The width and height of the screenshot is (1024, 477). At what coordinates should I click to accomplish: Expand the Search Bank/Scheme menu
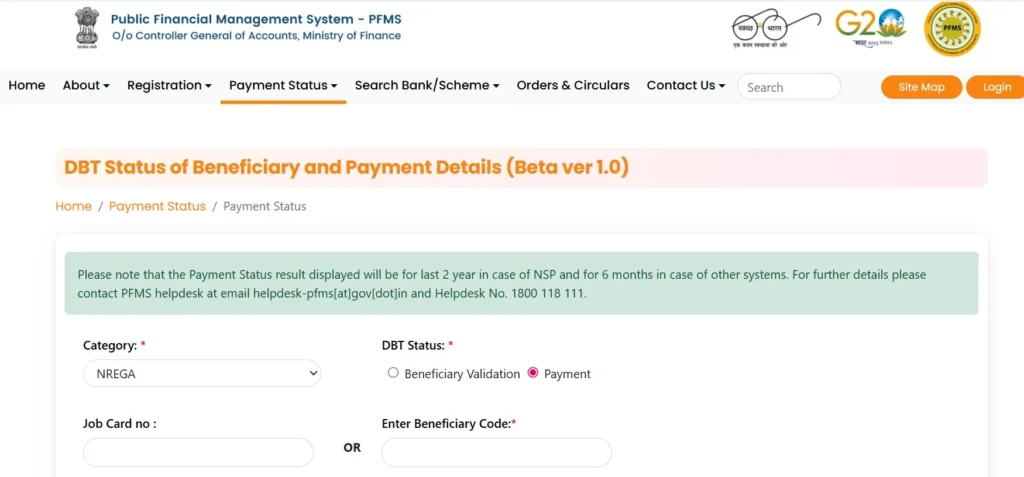click(x=427, y=86)
